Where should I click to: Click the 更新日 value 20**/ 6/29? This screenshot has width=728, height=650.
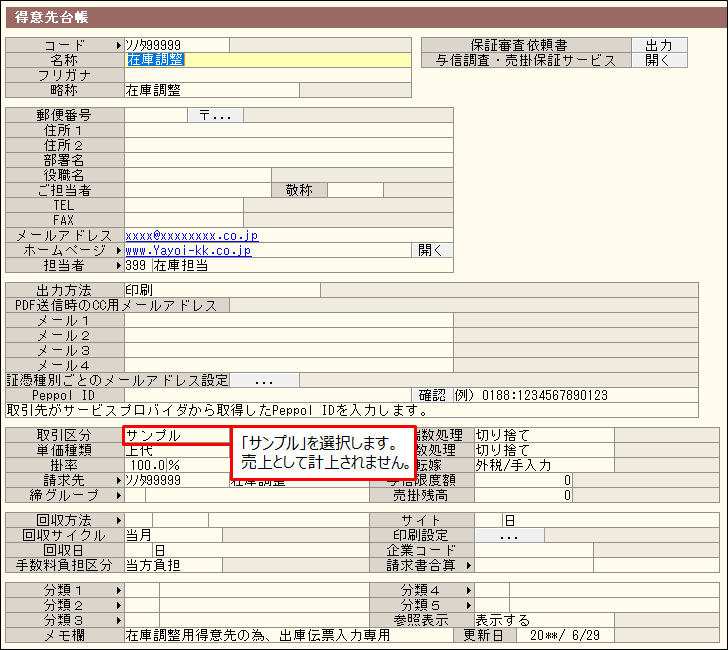pyautogui.click(x=565, y=635)
